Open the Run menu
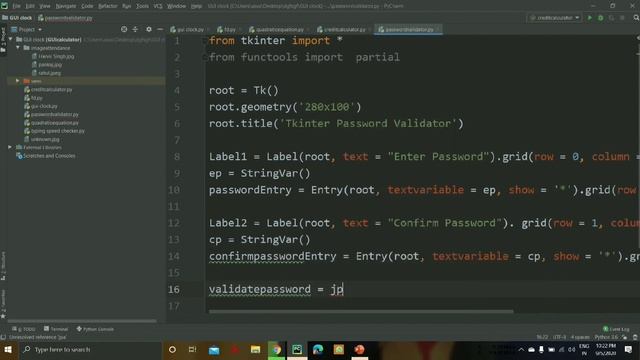640x360 pixels. [x=127, y=6]
